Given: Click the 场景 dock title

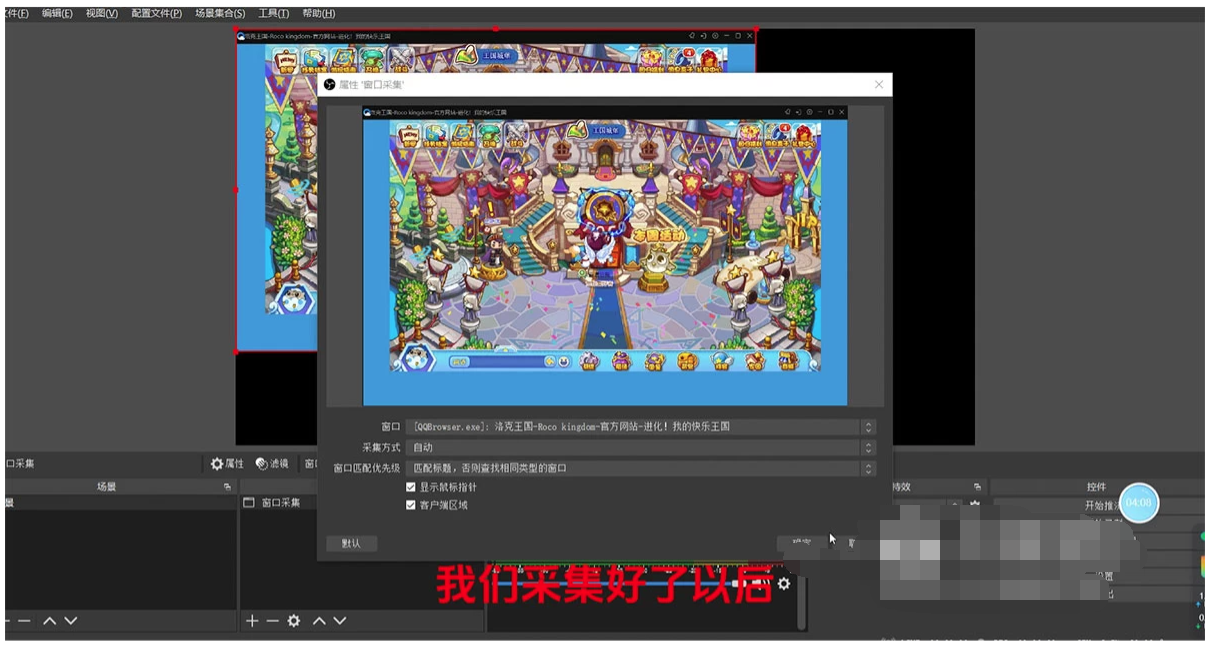Looking at the screenshot, I should tap(106, 487).
